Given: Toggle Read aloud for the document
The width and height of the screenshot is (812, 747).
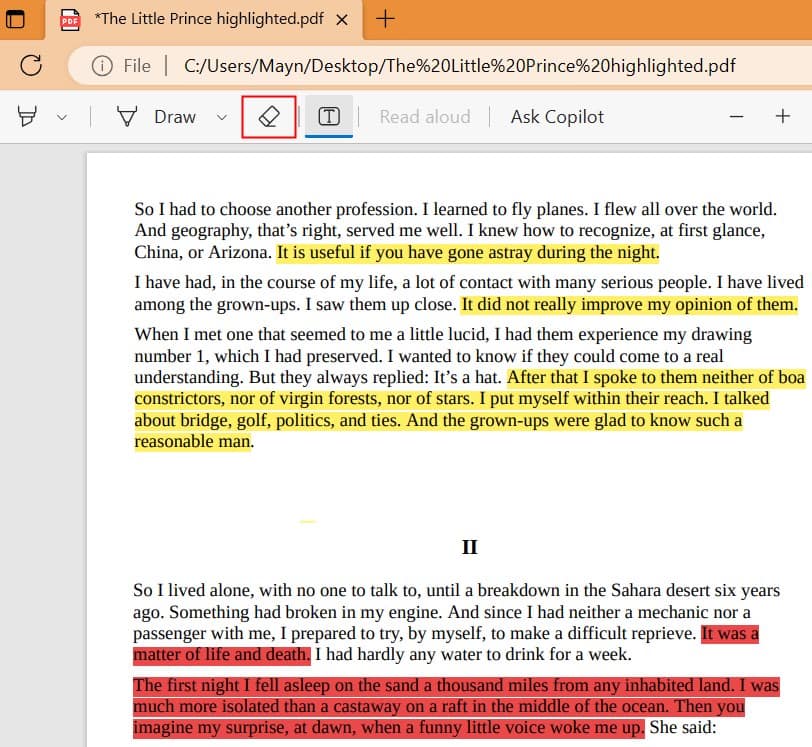Looking at the screenshot, I should pos(424,116).
